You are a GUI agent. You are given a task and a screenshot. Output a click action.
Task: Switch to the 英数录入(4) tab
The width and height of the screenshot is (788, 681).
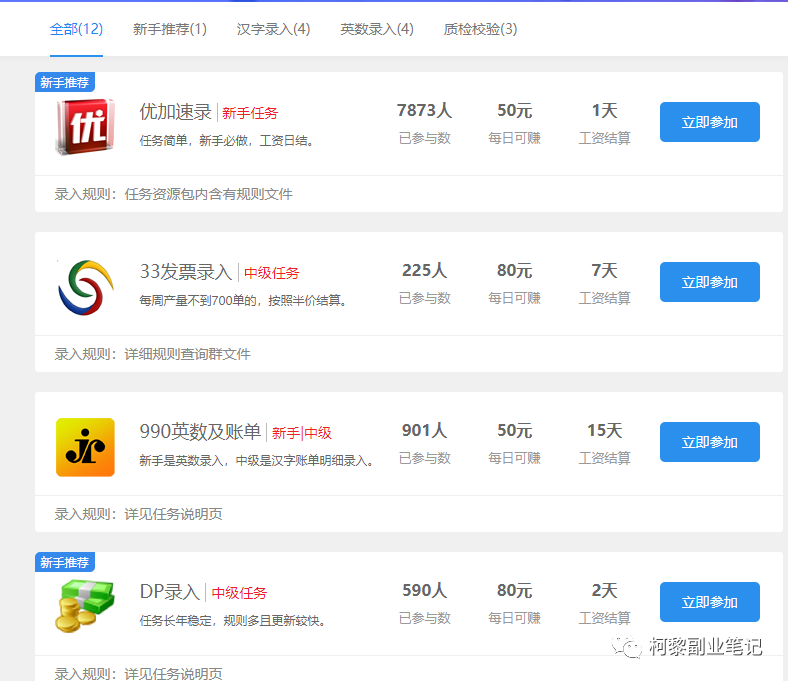[377, 29]
